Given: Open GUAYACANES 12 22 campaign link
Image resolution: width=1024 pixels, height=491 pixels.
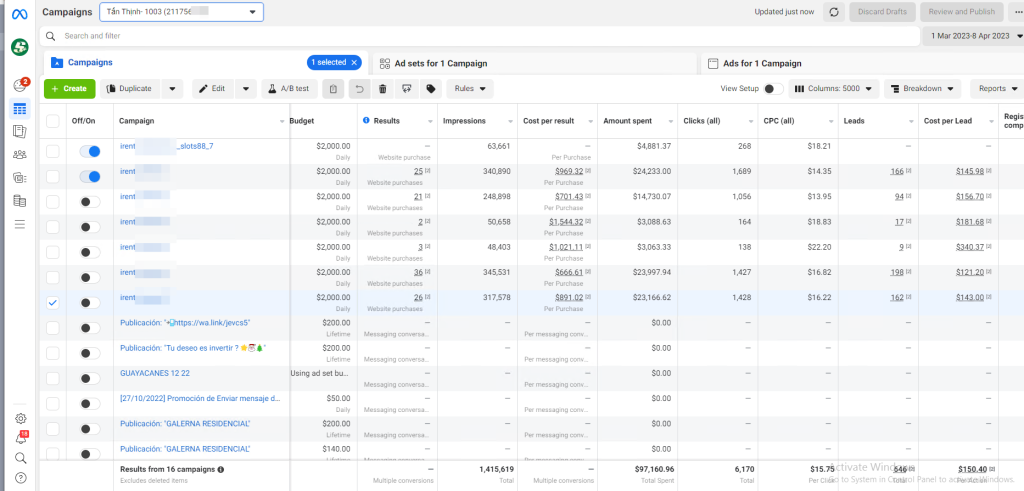Looking at the screenshot, I should [x=155, y=373].
